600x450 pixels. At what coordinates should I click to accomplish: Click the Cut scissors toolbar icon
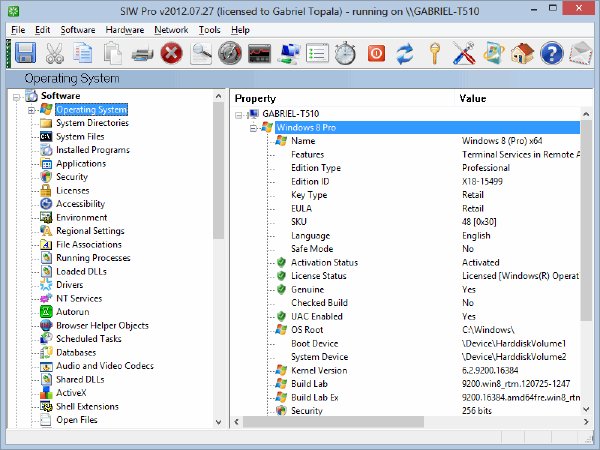[54, 53]
